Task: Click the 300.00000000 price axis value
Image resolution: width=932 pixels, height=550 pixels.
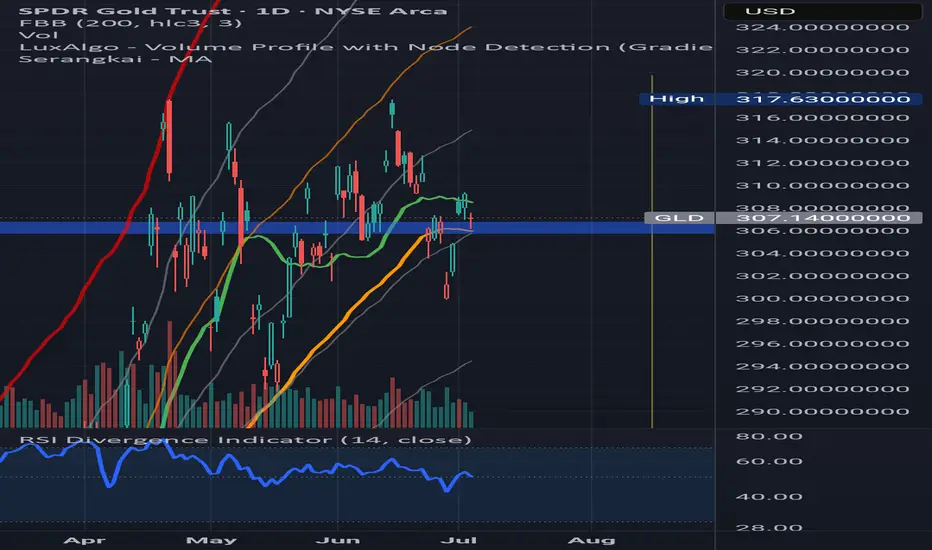Action: point(823,298)
